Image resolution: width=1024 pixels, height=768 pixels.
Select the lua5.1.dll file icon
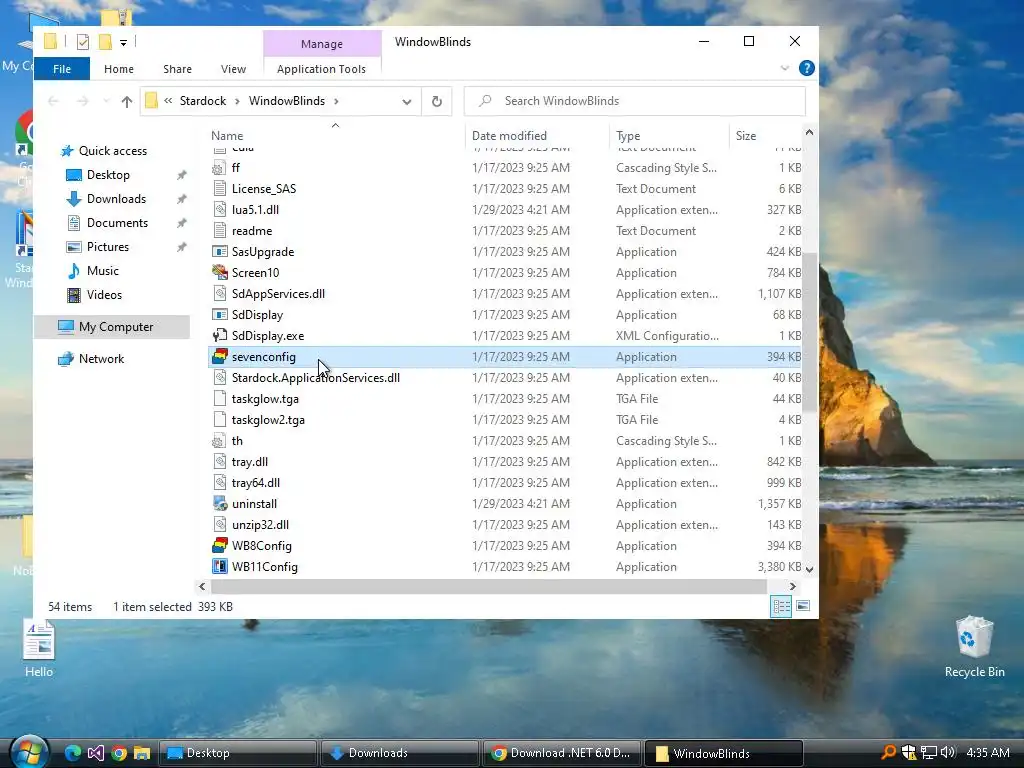click(x=220, y=210)
